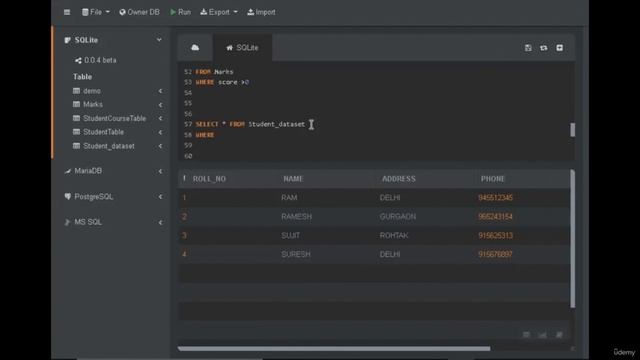Click the SURESH name cell
The height and width of the screenshot is (360, 640).
(x=296, y=254)
